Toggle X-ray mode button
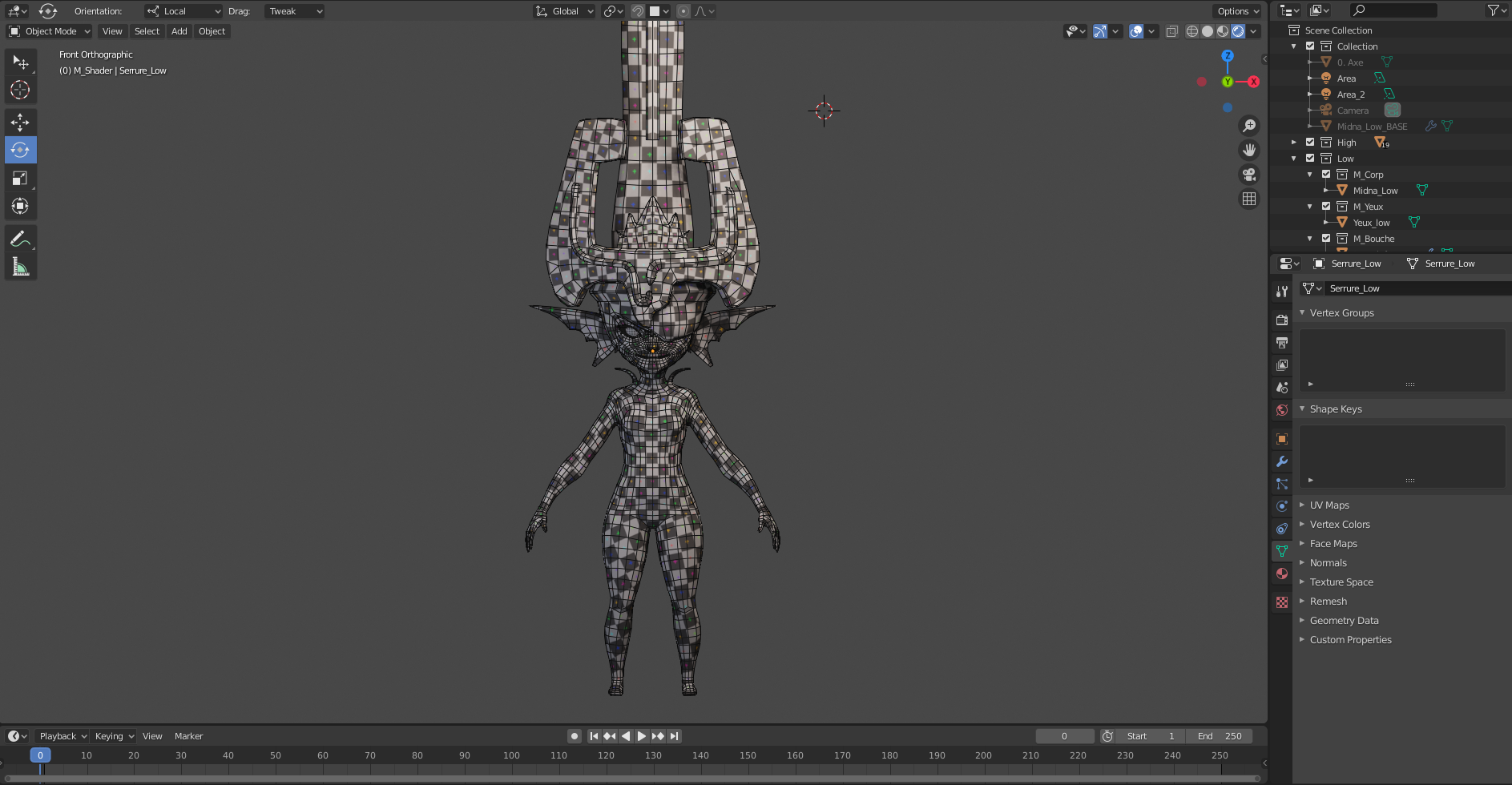Screen dimensions: 1512x785 click(1172, 31)
